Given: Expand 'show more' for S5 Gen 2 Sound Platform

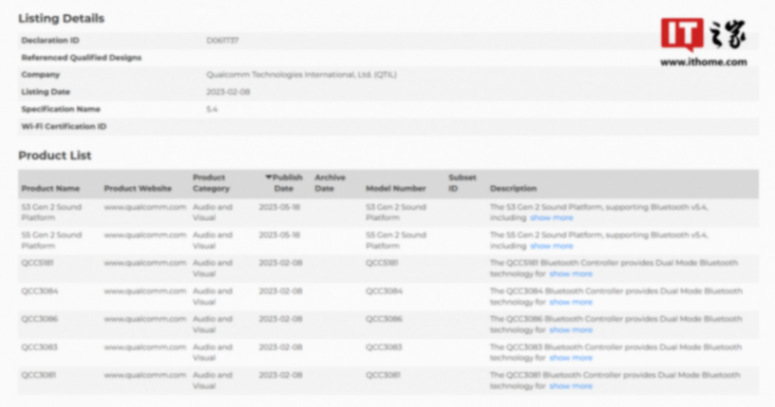Looking at the screenshot, I should point(552,246).
